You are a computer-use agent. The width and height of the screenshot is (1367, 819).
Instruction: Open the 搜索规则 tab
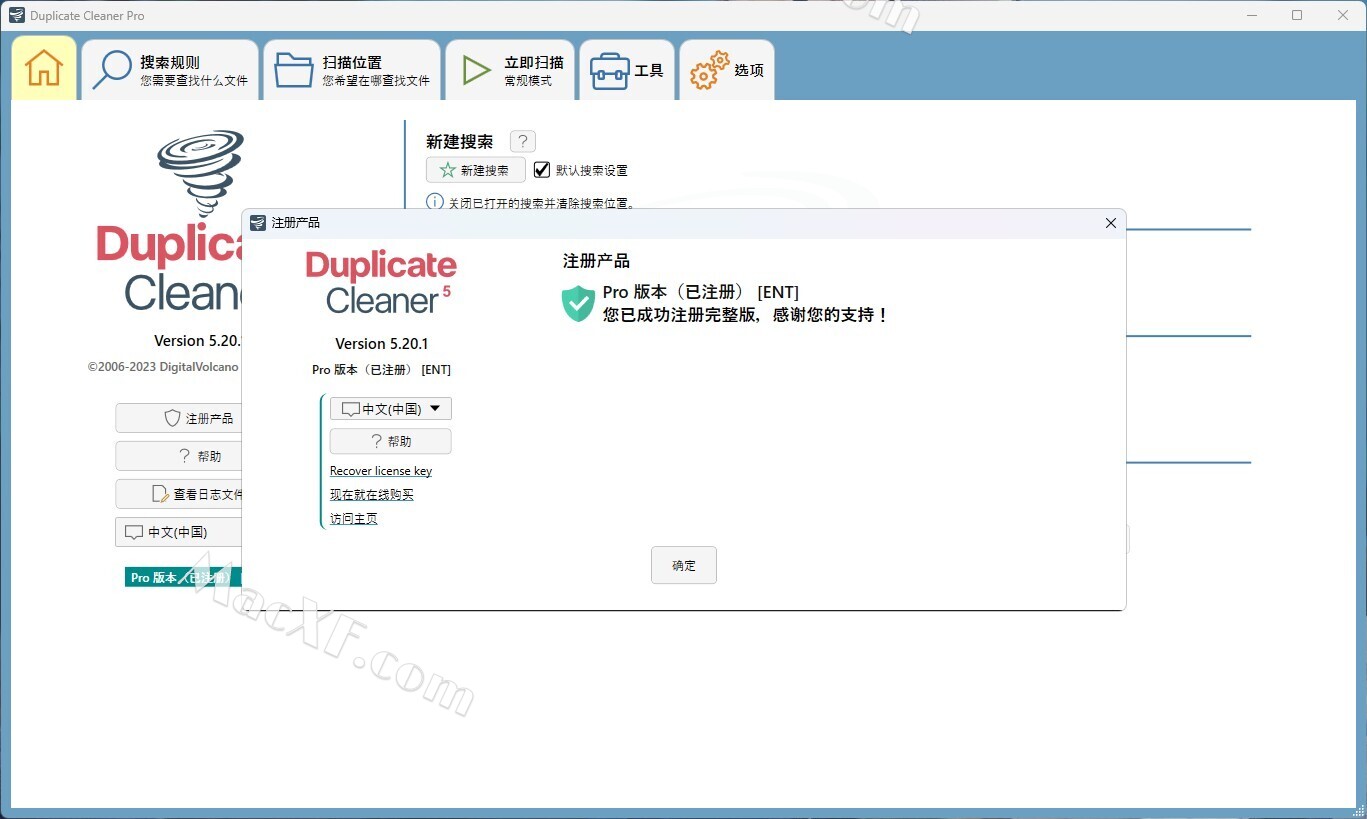coord(170,70)
